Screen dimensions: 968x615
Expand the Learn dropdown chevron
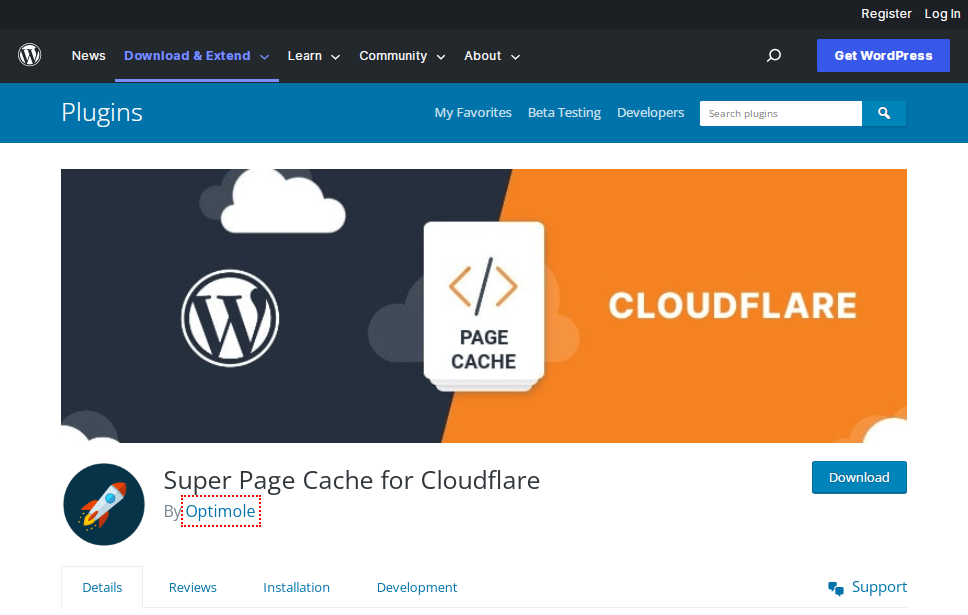click(x=335, y=57)
